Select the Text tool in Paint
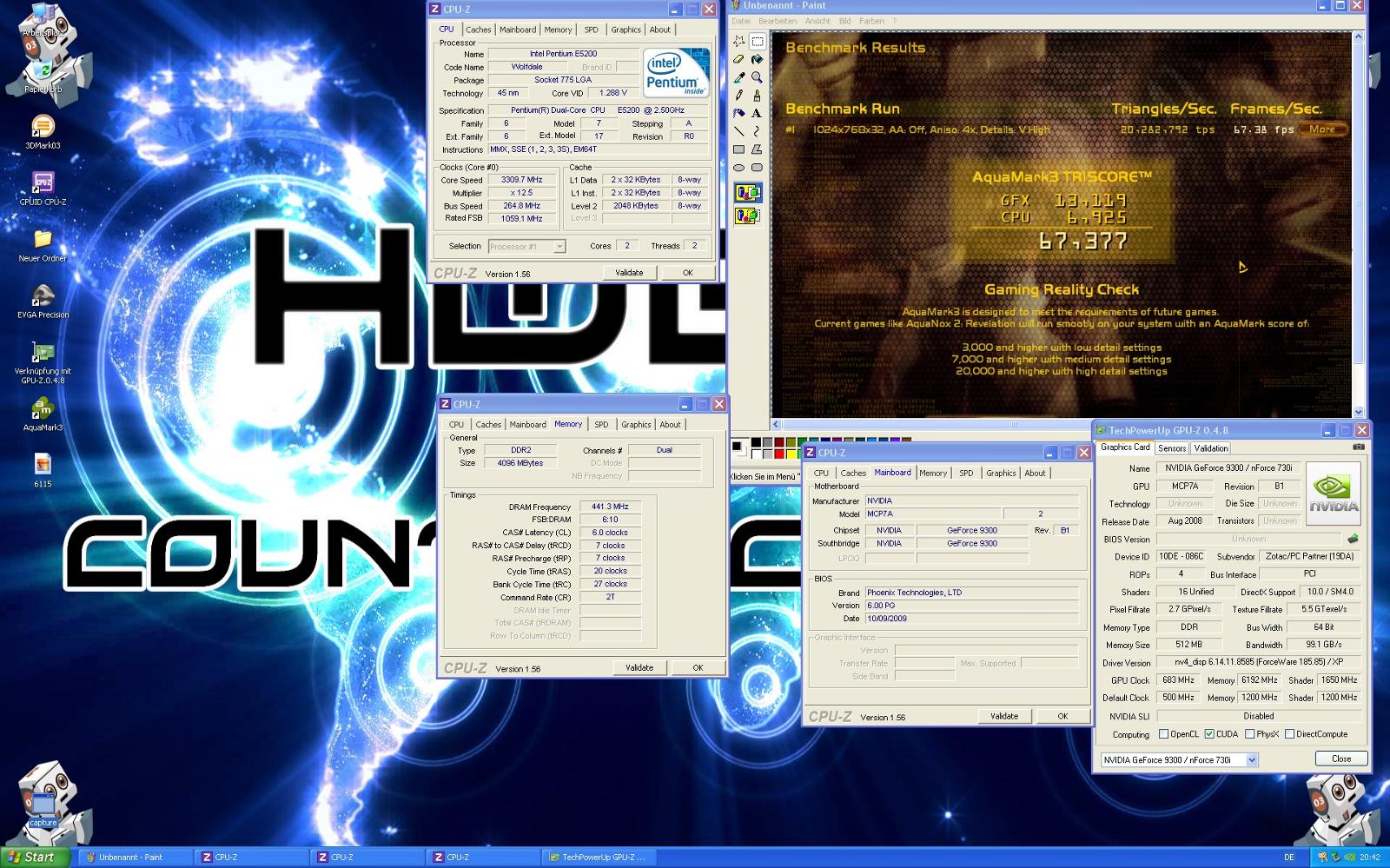Screen dimensions: 1390x868 pyautogui.click(x=757, y=113)
